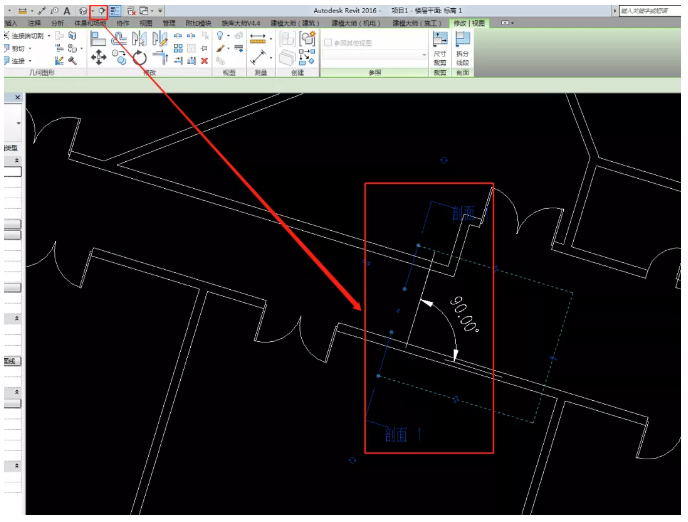Click the Split with Gap icon
The image size is (688, 522).
[191, 36]
